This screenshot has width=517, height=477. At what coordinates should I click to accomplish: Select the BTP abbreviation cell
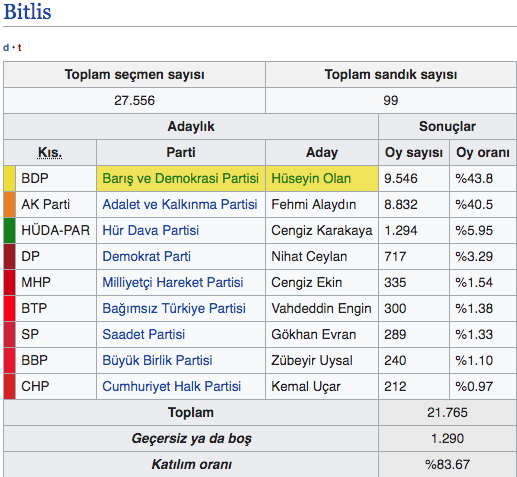click(x=56, y=308)
